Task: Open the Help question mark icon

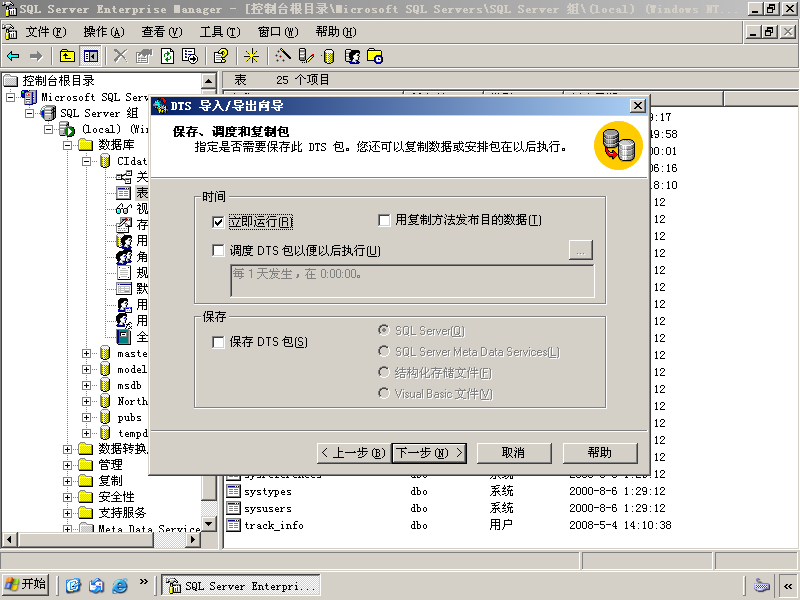Action: point(221,56)
